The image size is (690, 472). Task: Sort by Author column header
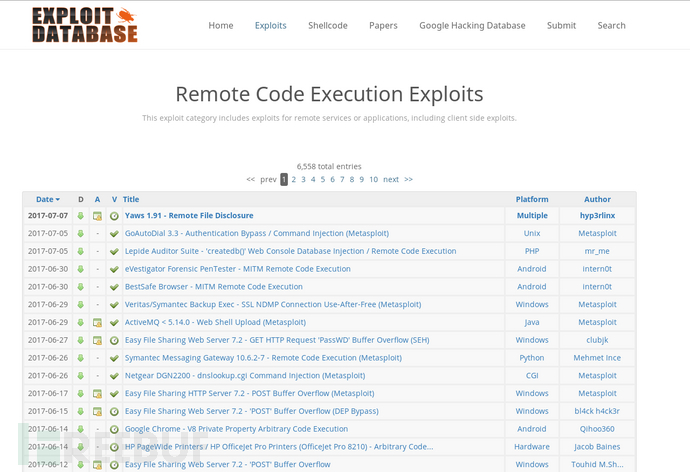tap(597, 199)
